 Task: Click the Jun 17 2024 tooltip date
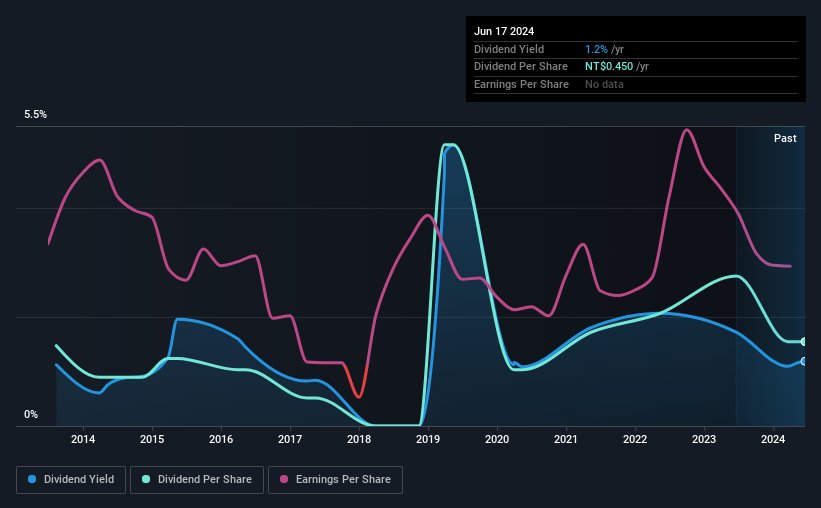coord(504,31)
